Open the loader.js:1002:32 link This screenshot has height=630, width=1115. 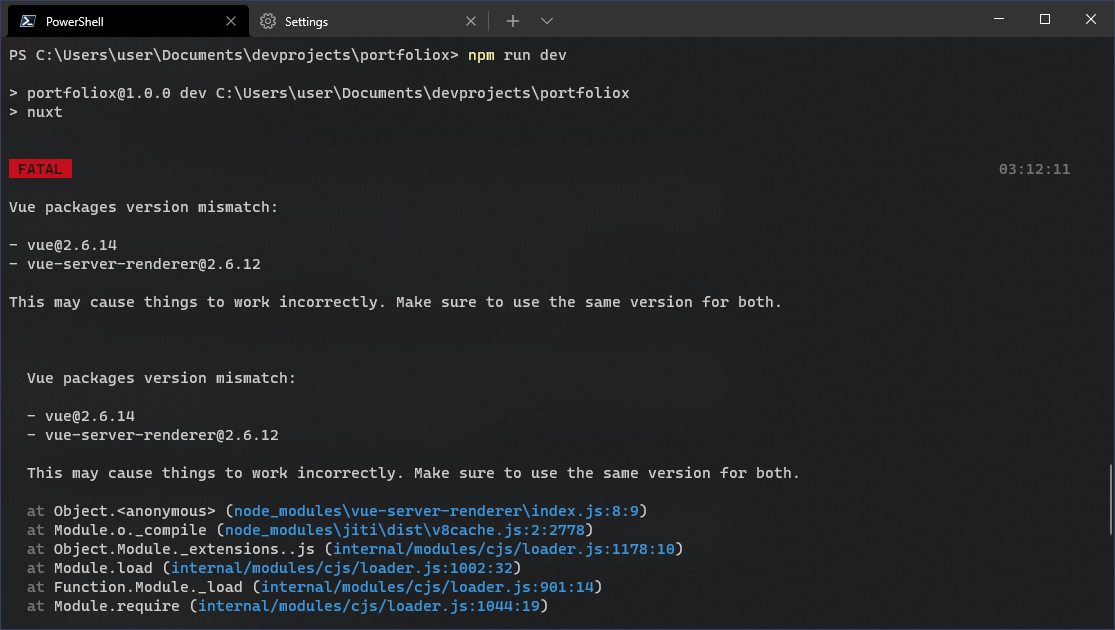tap(345, 568)
